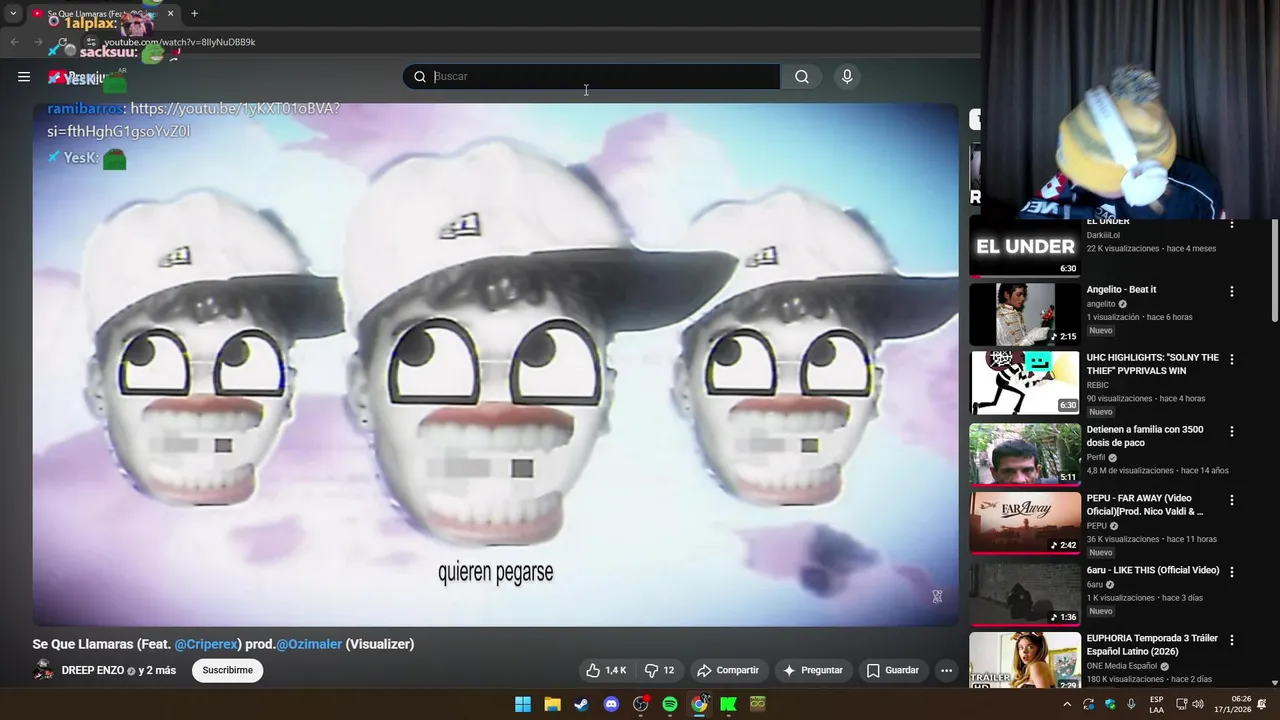Open volume control in system tray
Screen dimensions: 1280x720
(x=1198, y=704)
